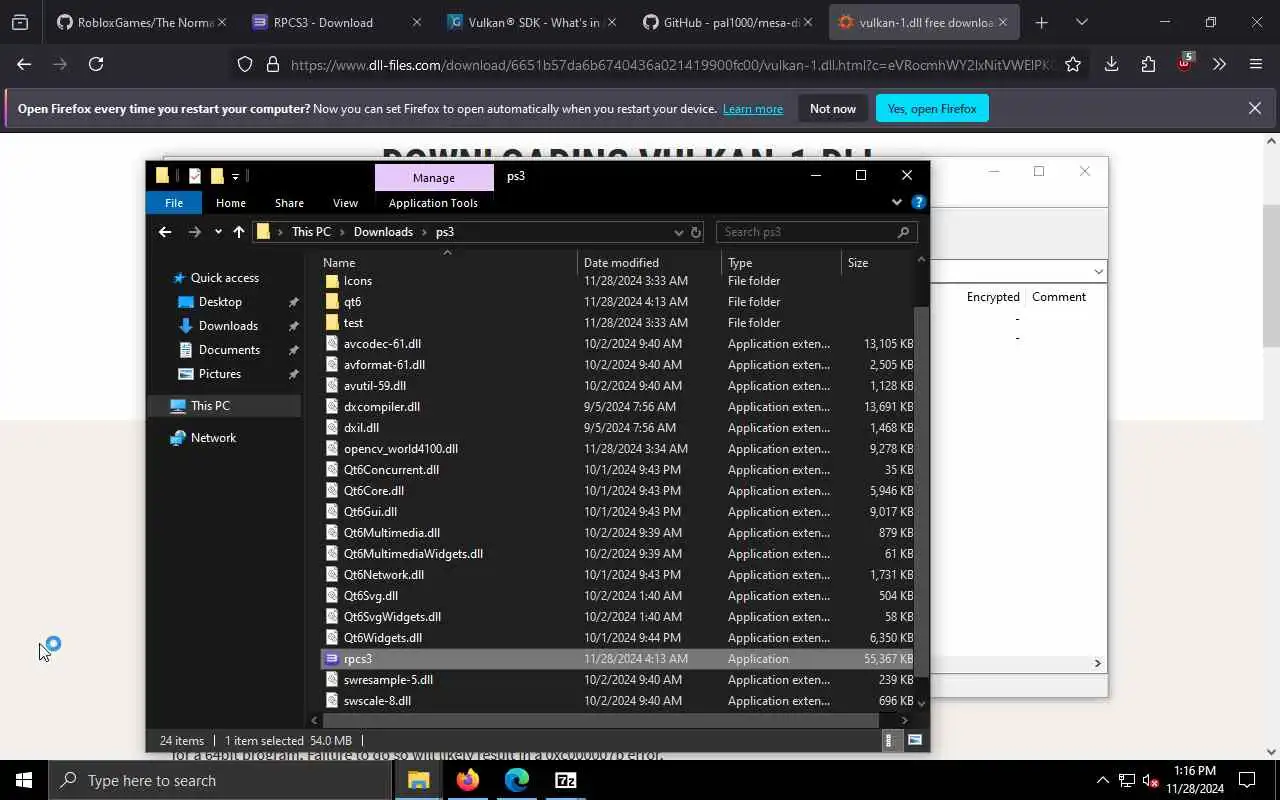The image size is (1280, 800).
Task: Open Microsoft Edge from taskbar
Action: (x=516, y=780)
